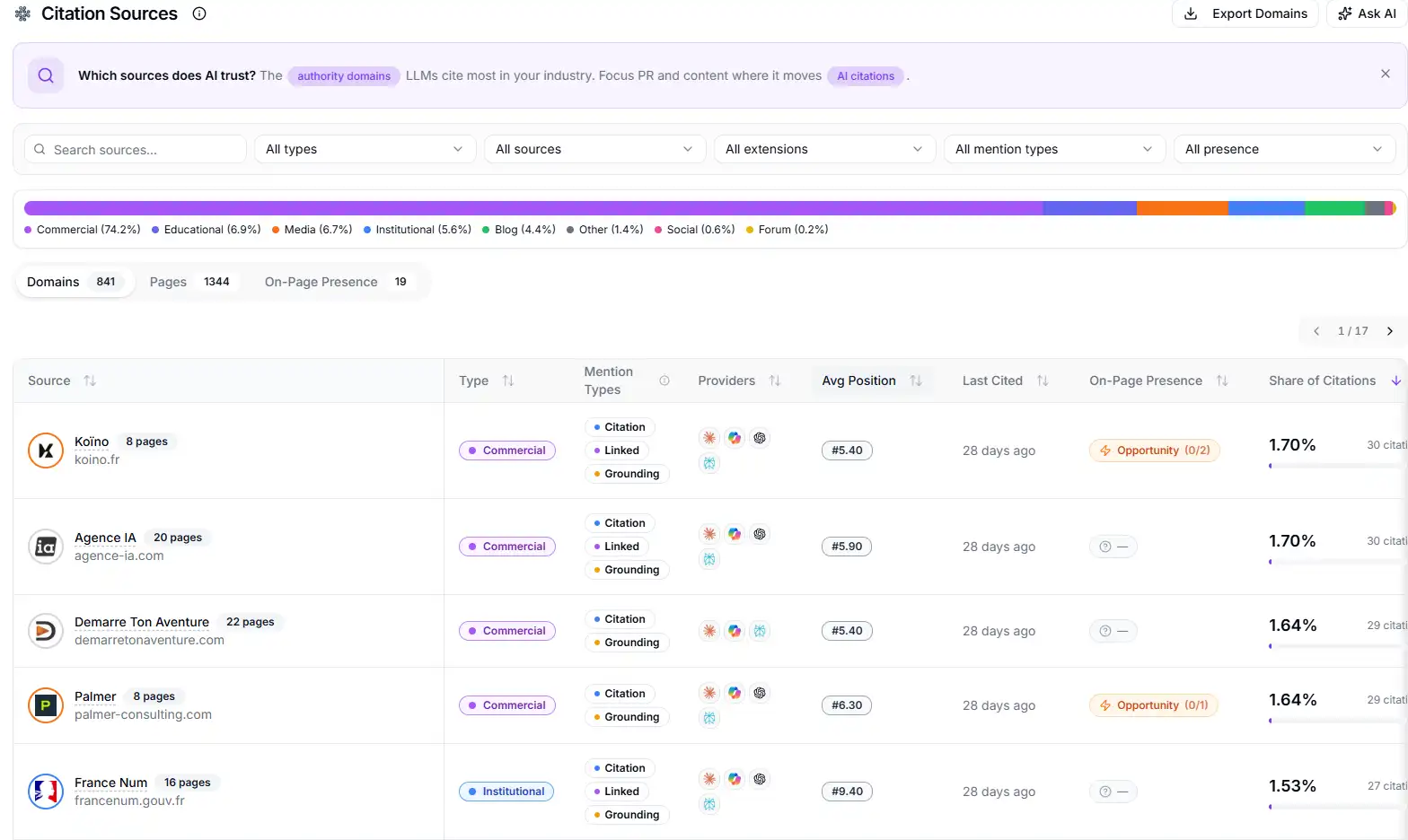The height and width of the screenshot is (840, 1408).
Task: Open Koïno Opportunity (0/2) badge
Action: 1155,451
